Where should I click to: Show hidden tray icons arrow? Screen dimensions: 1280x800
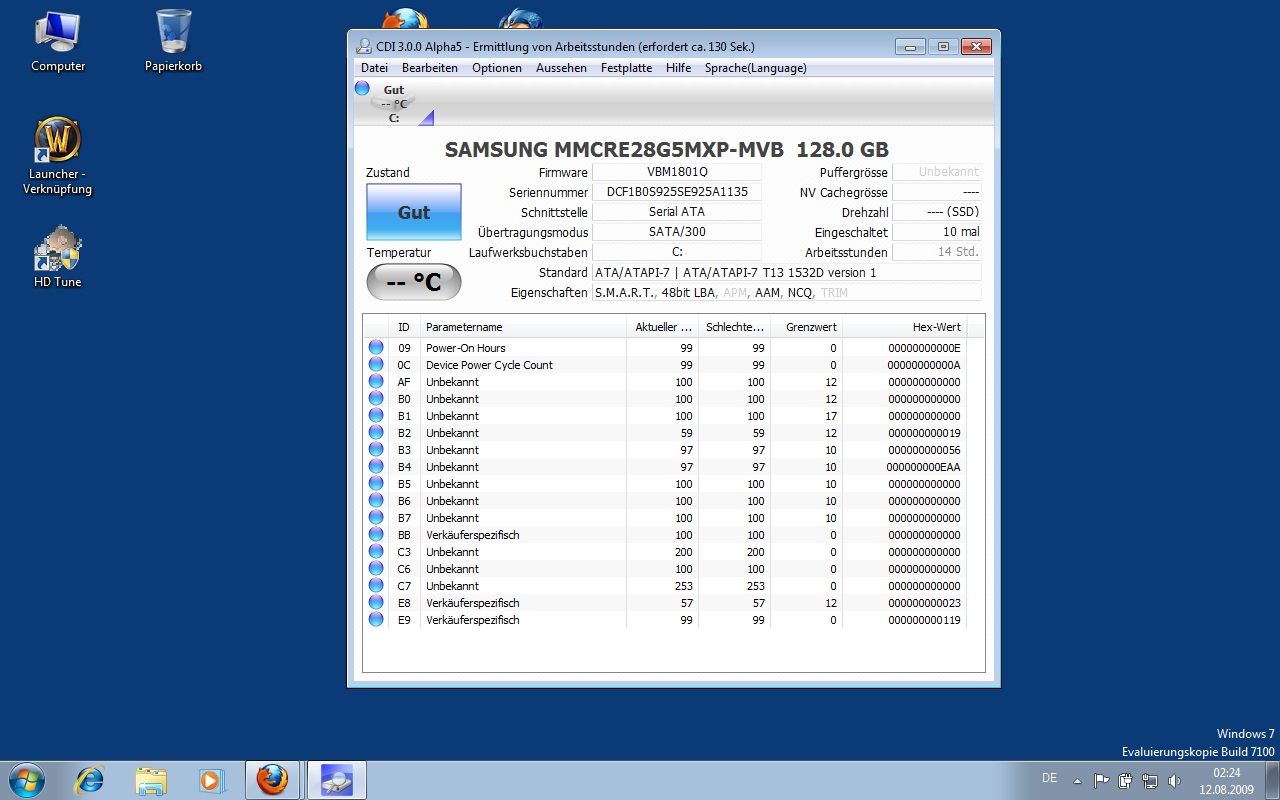click(1077, 780)
